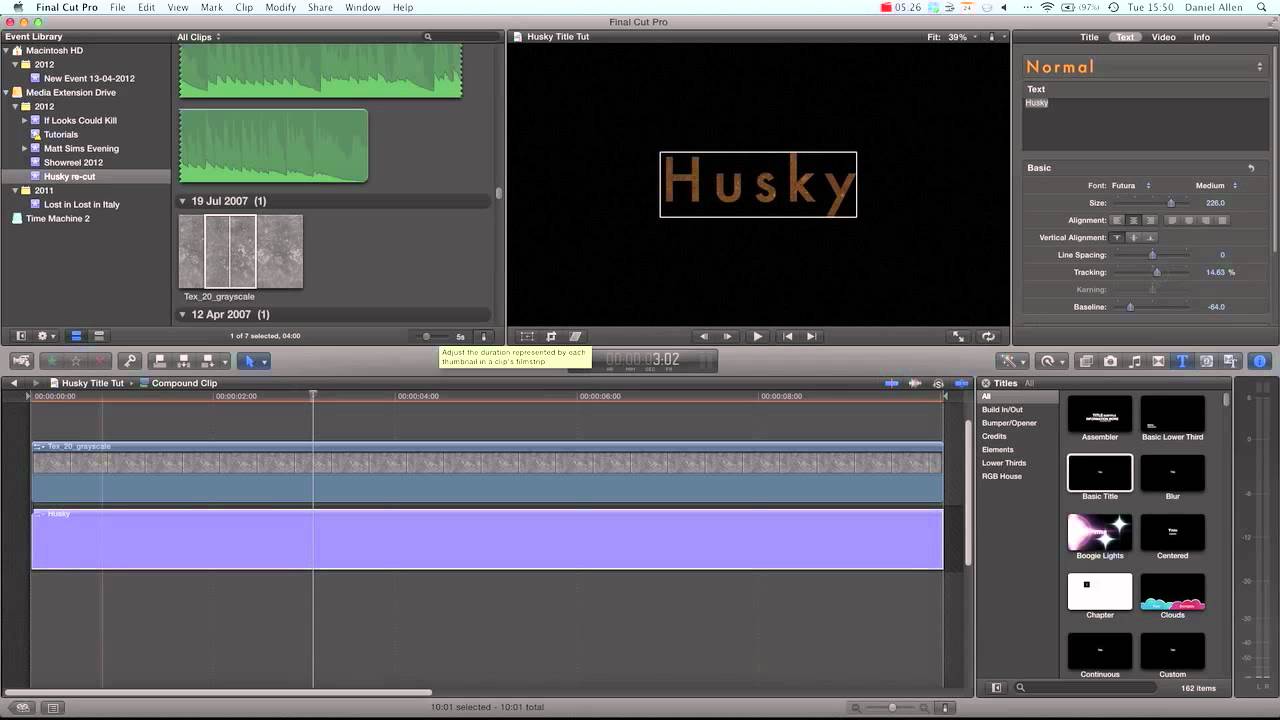Show the Transitions Browser

click(x=1158, y=361)
